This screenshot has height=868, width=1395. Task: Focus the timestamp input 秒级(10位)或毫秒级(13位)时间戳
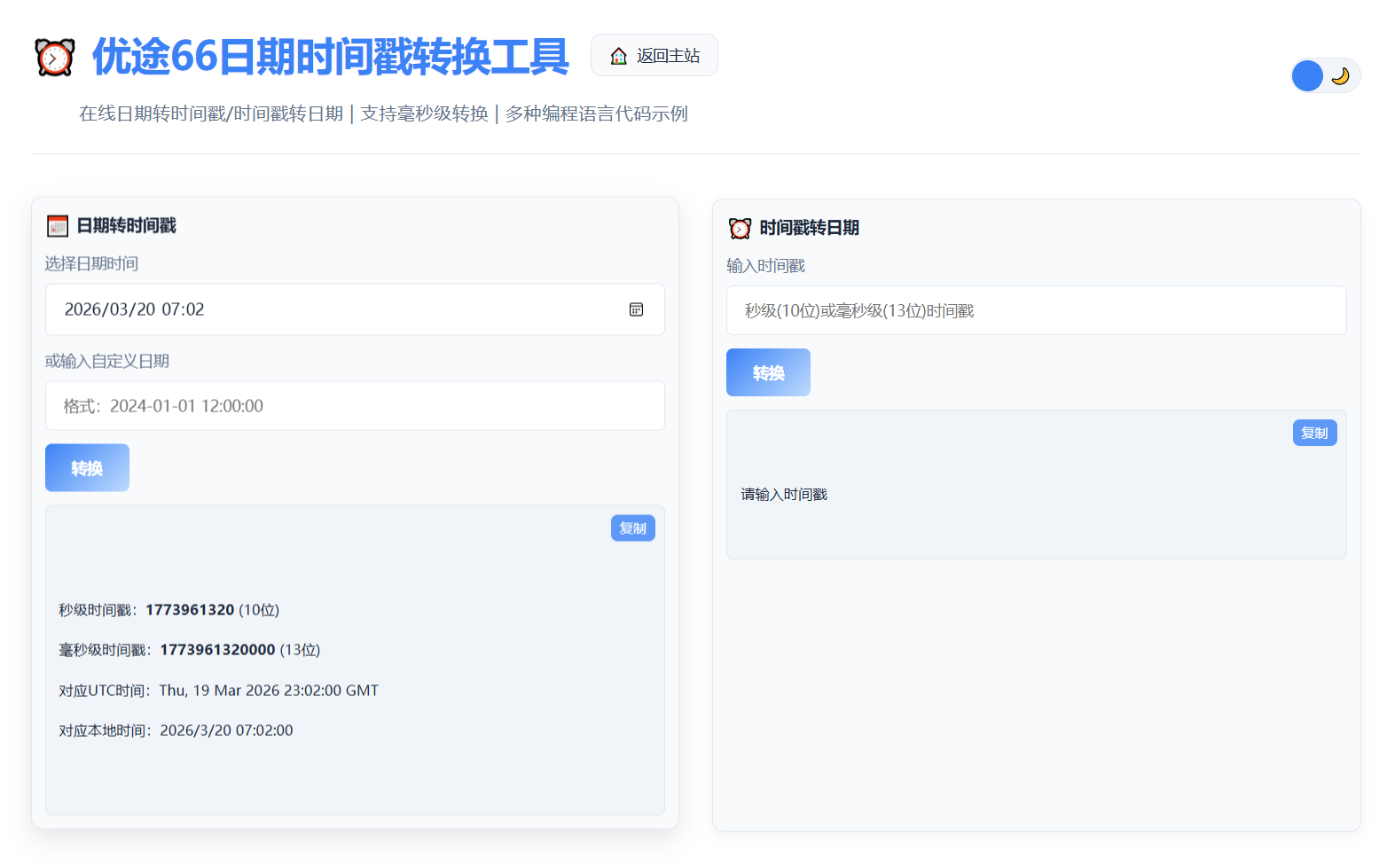[x=1036, y=310]
